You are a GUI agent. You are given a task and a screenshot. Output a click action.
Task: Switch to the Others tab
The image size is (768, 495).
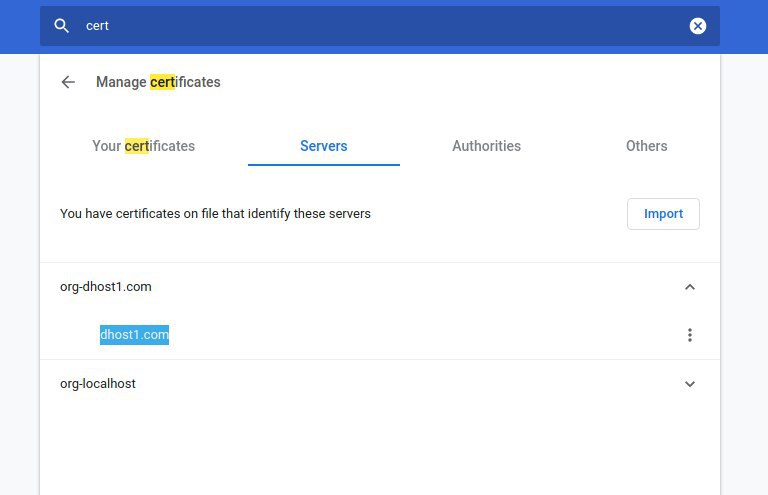647,146
